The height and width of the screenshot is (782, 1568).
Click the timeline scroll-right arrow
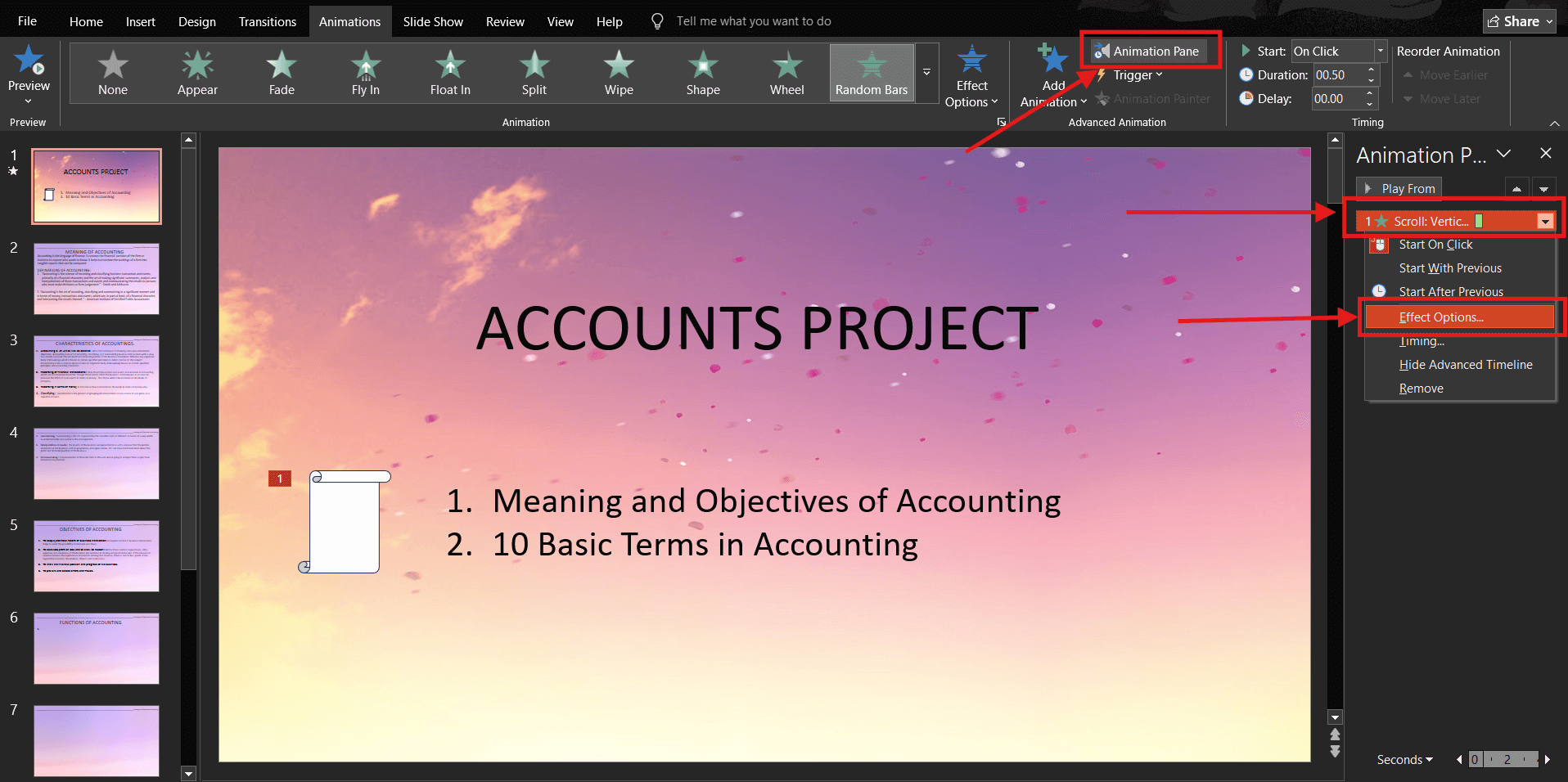[1548, 760]
